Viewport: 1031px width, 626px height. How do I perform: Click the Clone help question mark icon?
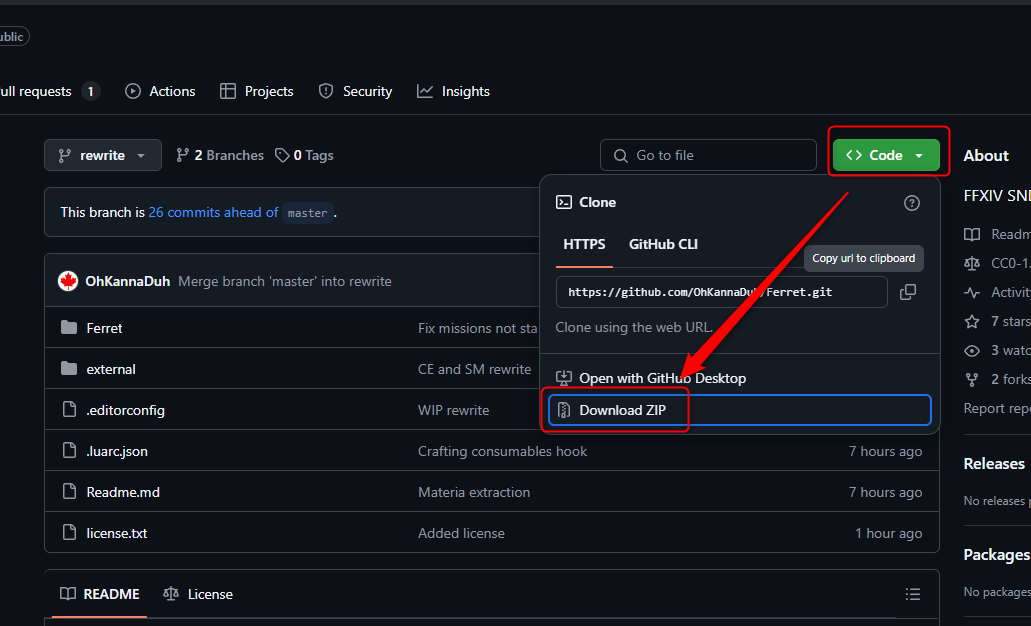point(911,203)
